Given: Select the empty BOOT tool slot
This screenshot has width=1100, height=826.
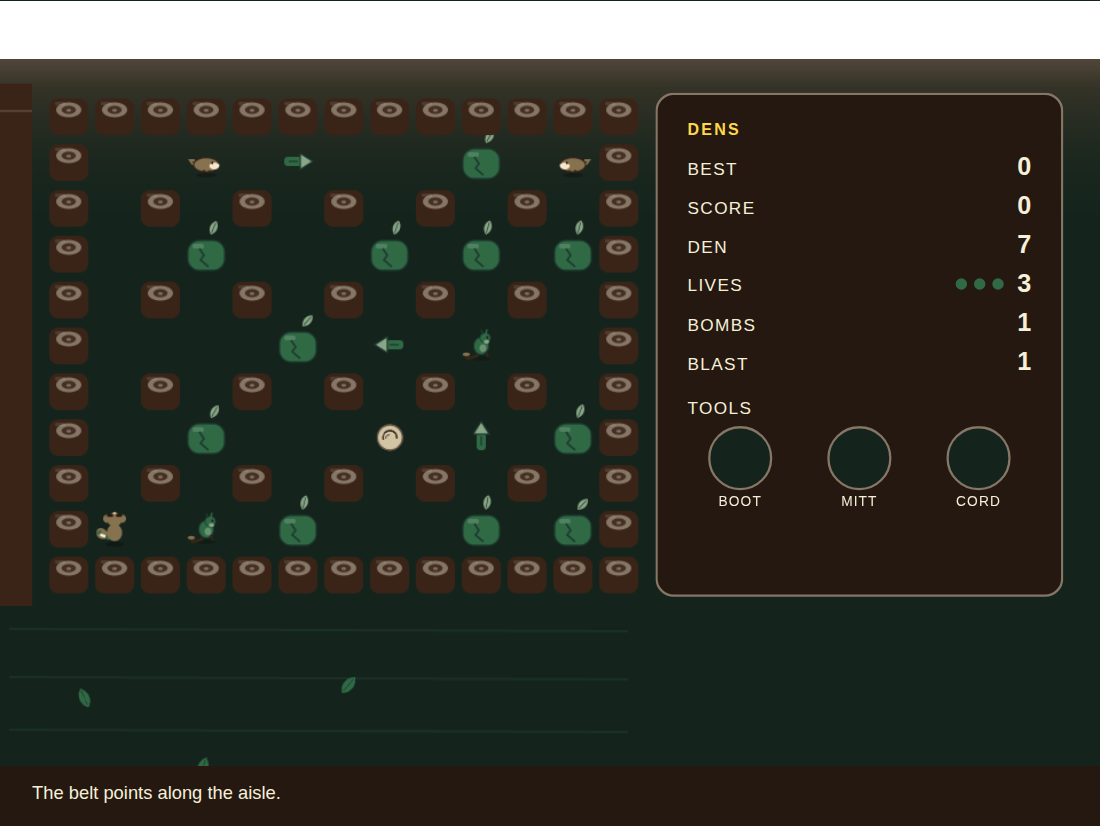Looking at the screenshot, I should tap(739, 458).
